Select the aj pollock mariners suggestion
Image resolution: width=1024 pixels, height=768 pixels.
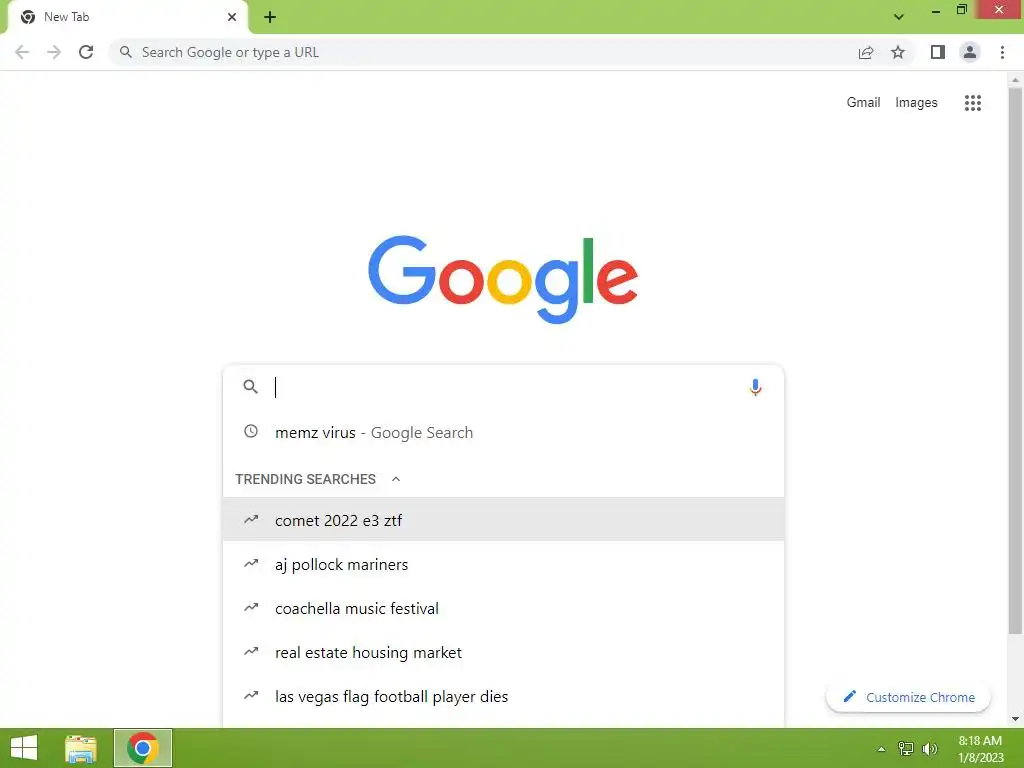point(503,564)
